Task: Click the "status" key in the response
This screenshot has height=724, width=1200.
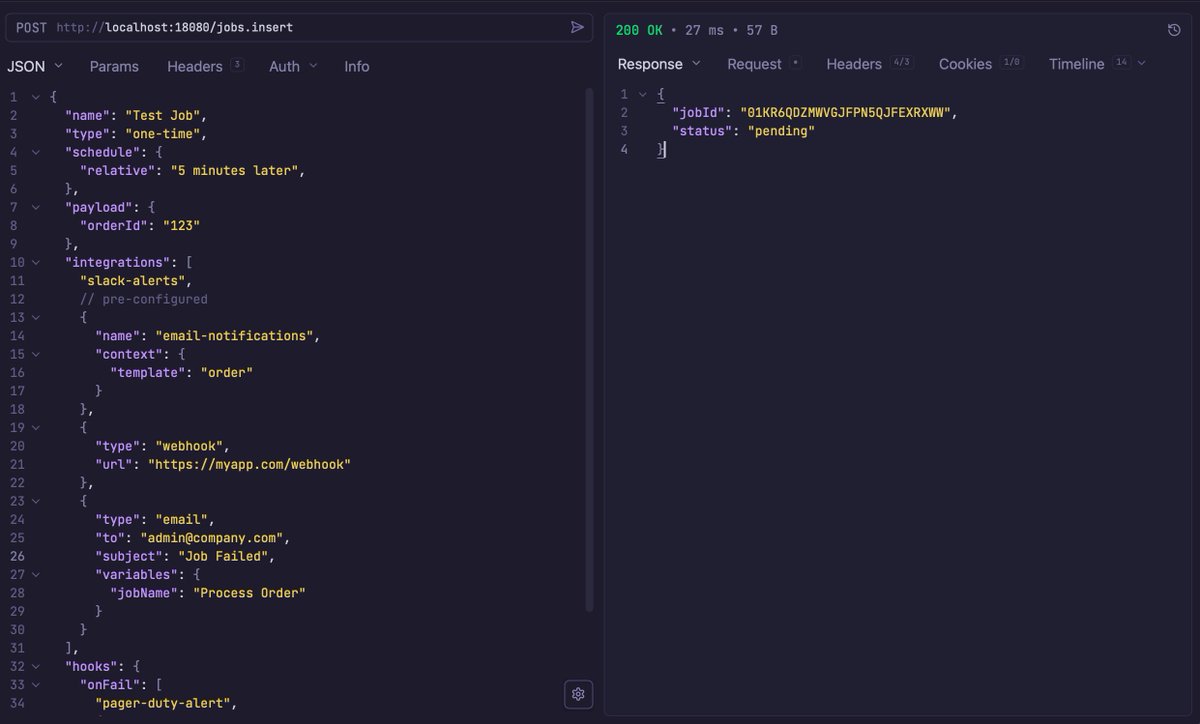Action: pyautogui.click(x=702, y=131)
